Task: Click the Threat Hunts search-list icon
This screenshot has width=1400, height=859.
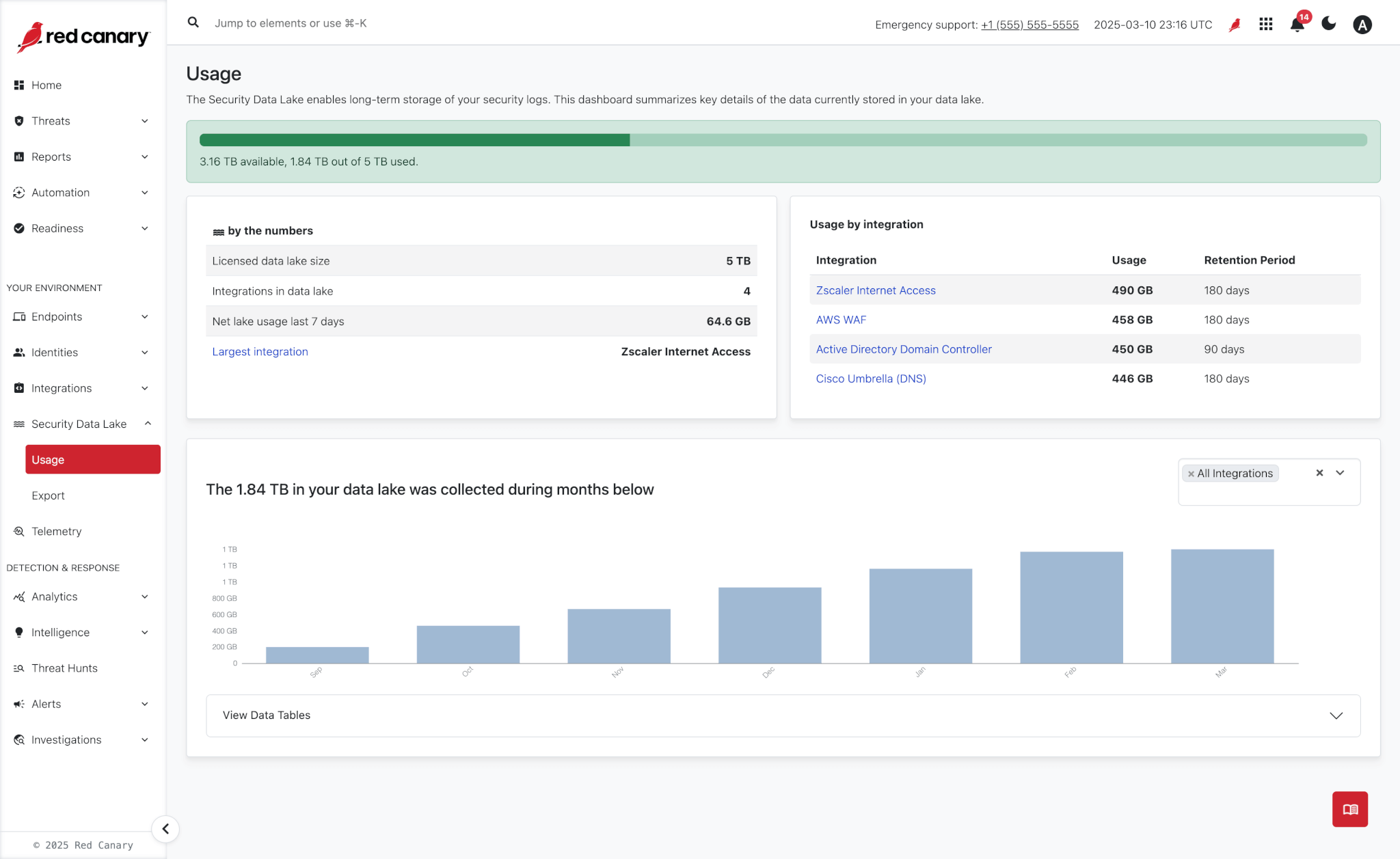Action: tap(19, 668)
